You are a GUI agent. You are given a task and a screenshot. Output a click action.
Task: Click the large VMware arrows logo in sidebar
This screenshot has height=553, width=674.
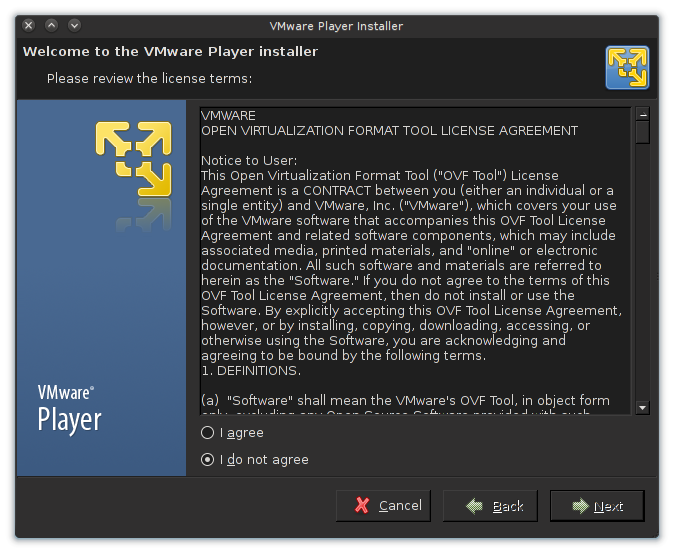point(134,159)
